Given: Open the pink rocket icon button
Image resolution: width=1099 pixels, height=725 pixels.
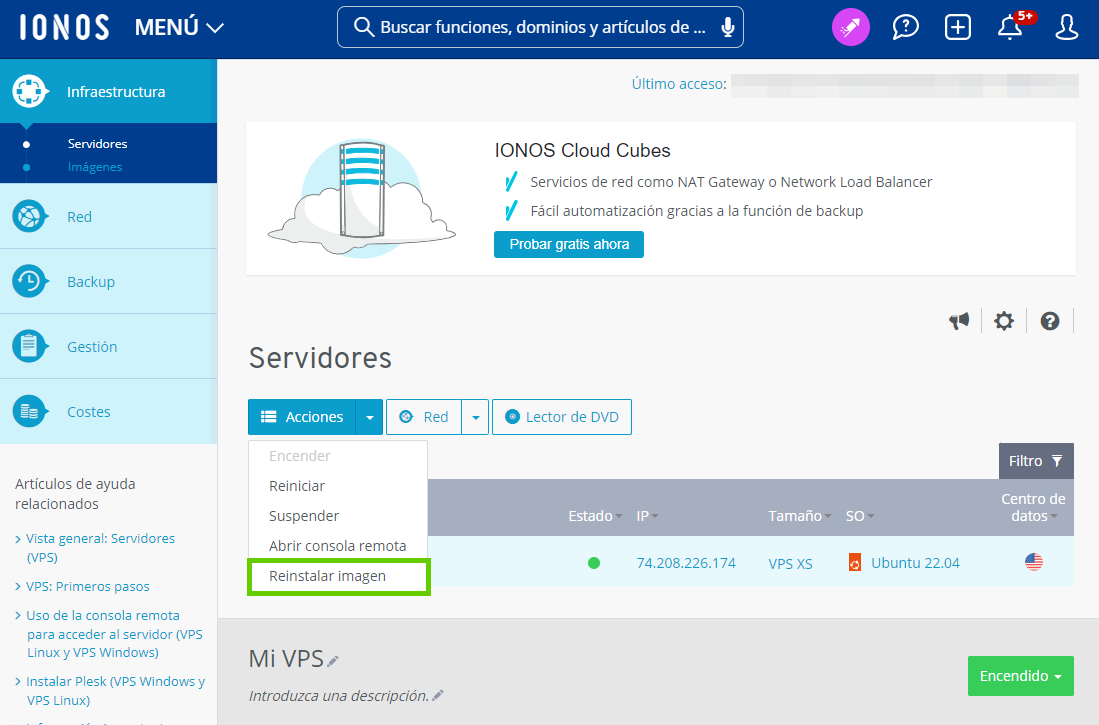Looking at the screenshot, I should pyautogui.click(x=850, y=27).
